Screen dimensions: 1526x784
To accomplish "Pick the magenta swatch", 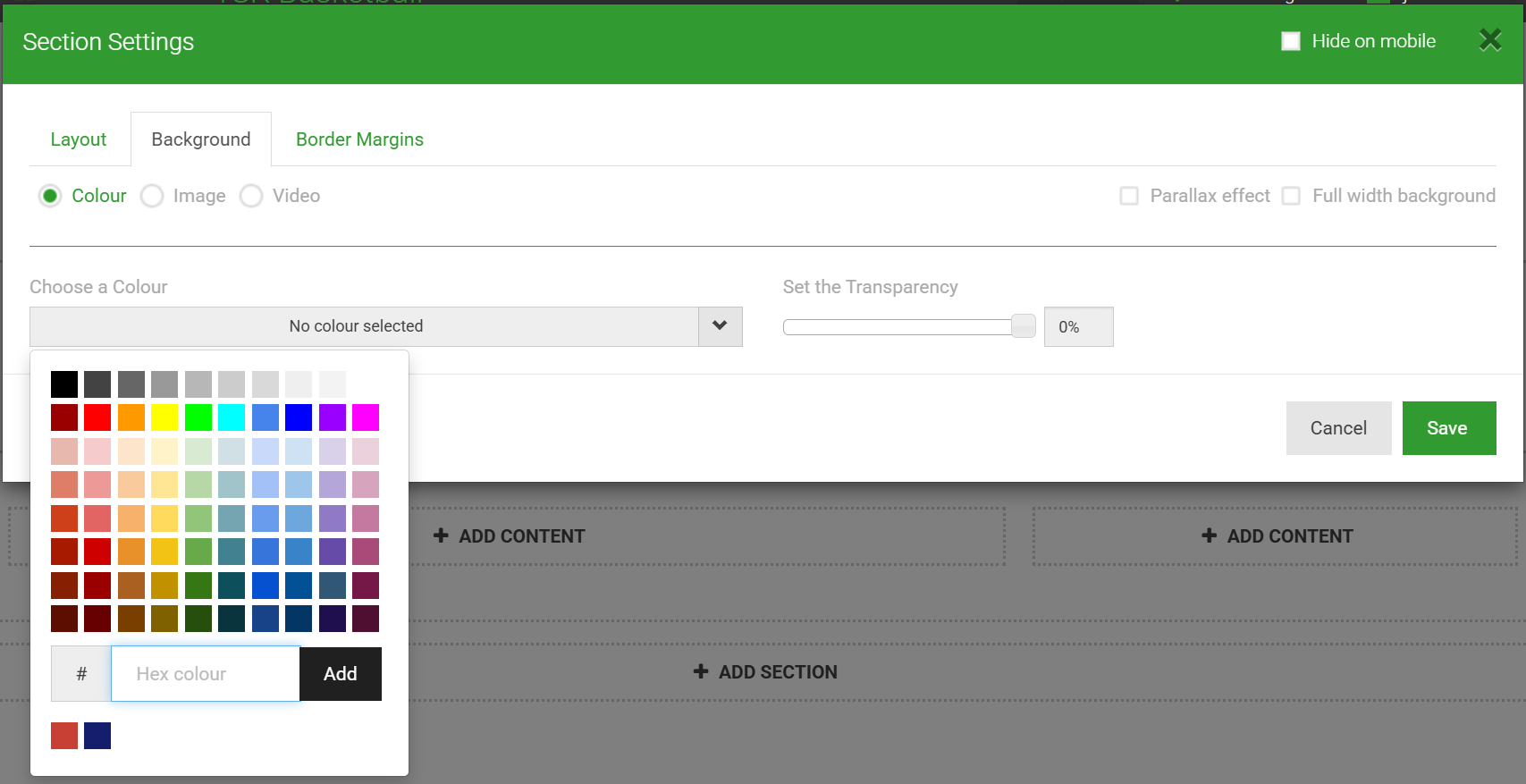I will (366, 417).
